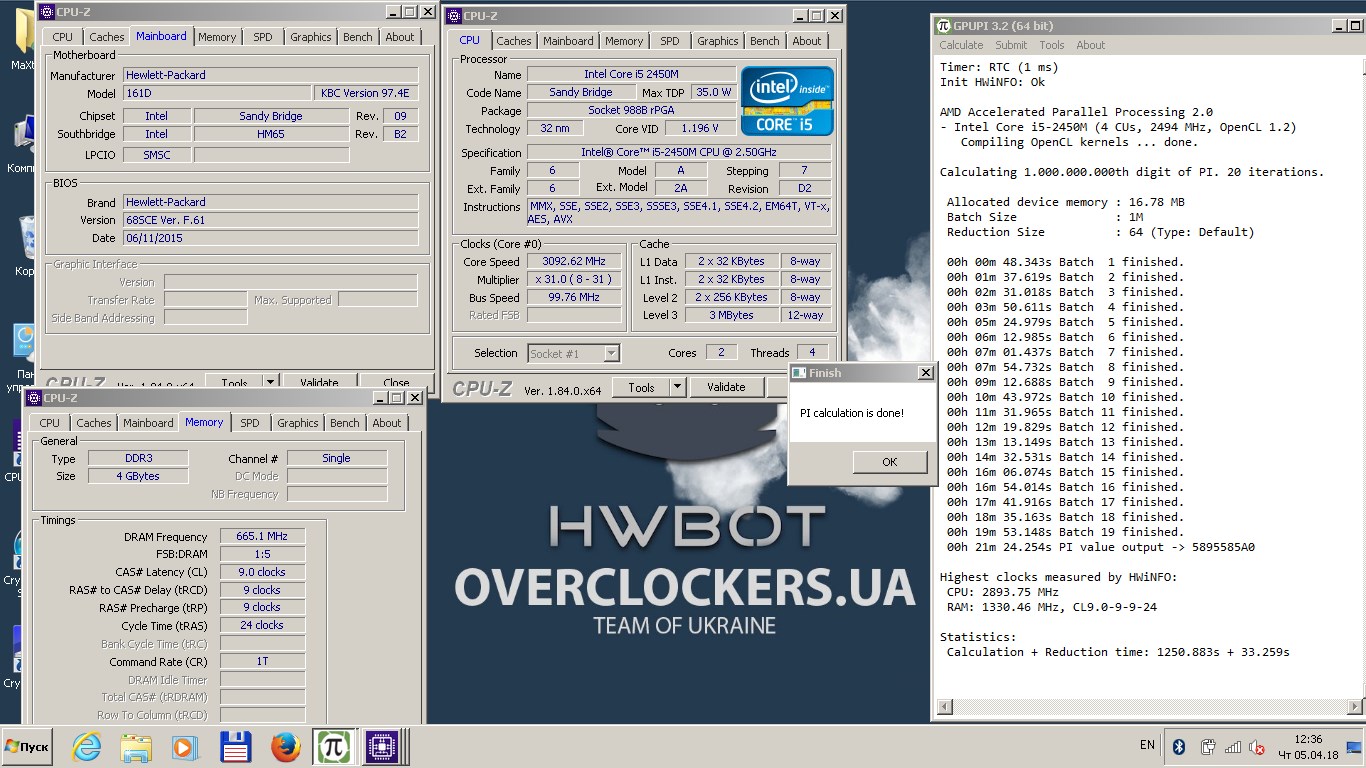Click the CPU-Z title icon of the Memory window
The width and height of the screenshot is (1366, 768).
34,398
